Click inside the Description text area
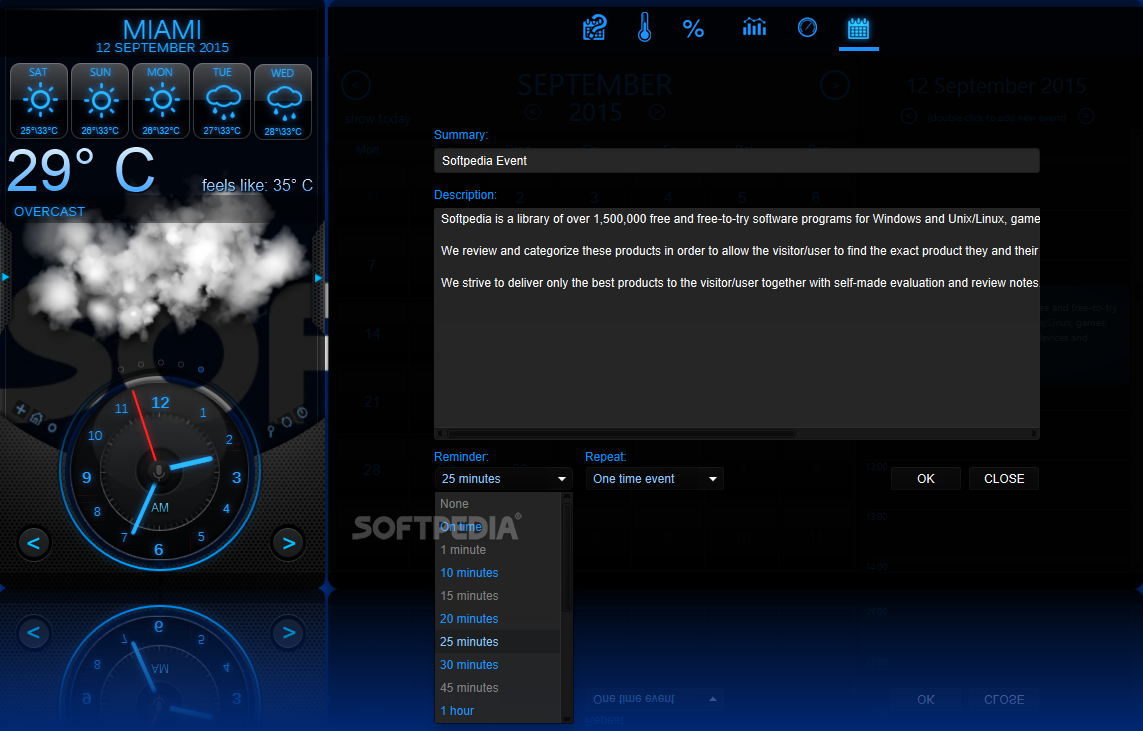Screen dimensions: 1143x731 pos(736,318)
